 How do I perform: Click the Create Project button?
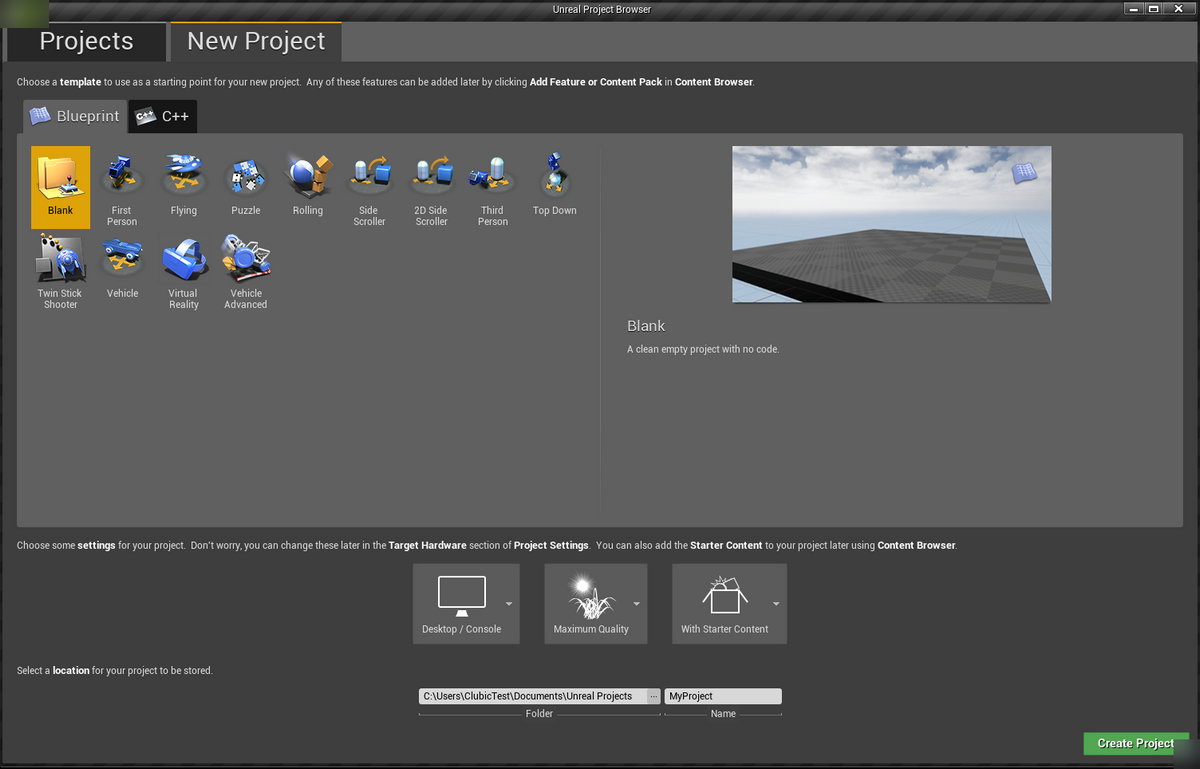pos(1136,743)
